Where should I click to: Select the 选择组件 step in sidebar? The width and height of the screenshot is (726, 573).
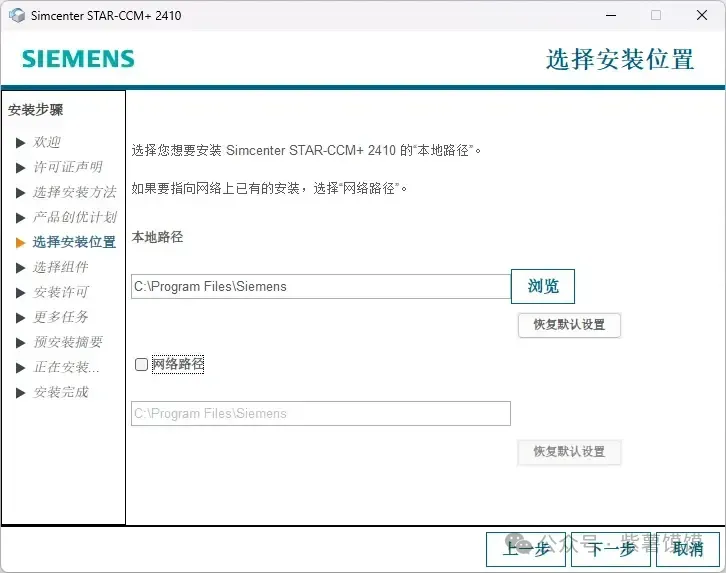[60, 267]
